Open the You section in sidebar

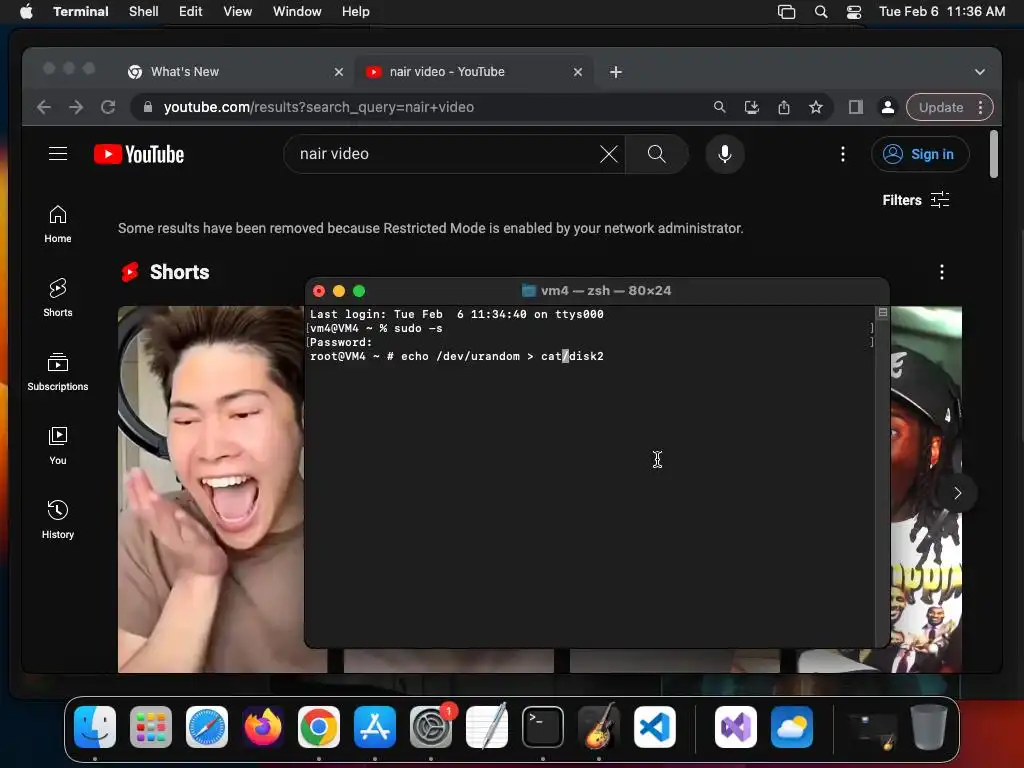point(57,445)
